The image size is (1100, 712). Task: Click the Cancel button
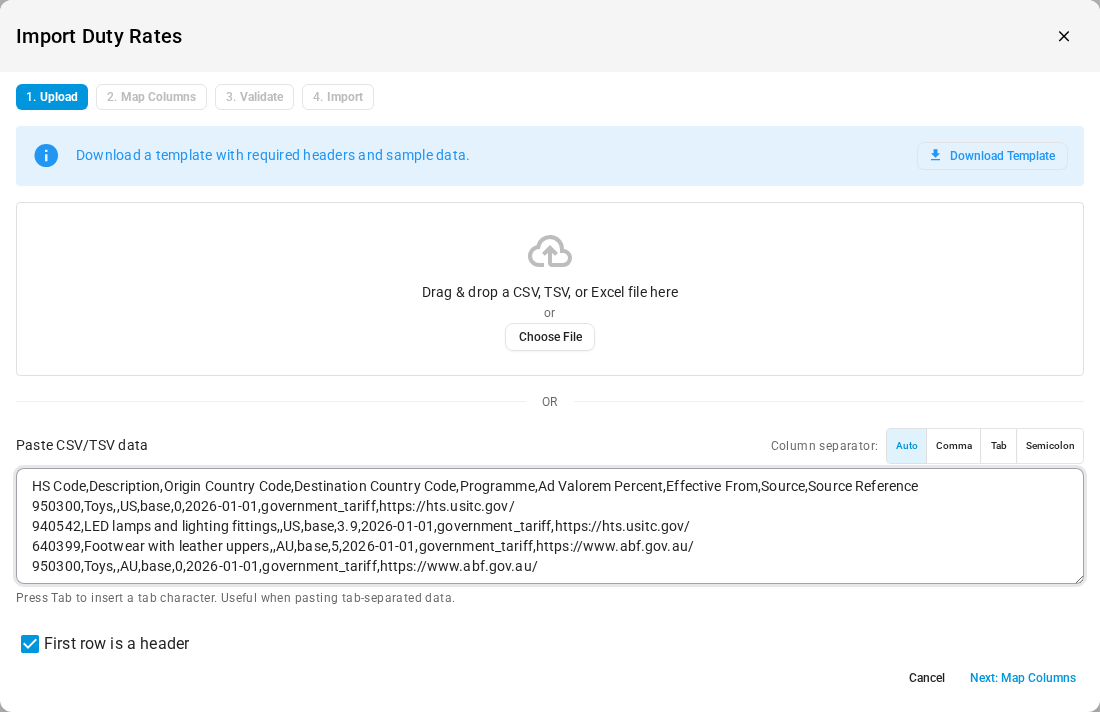pyautogui.click(x=927, y=678)
